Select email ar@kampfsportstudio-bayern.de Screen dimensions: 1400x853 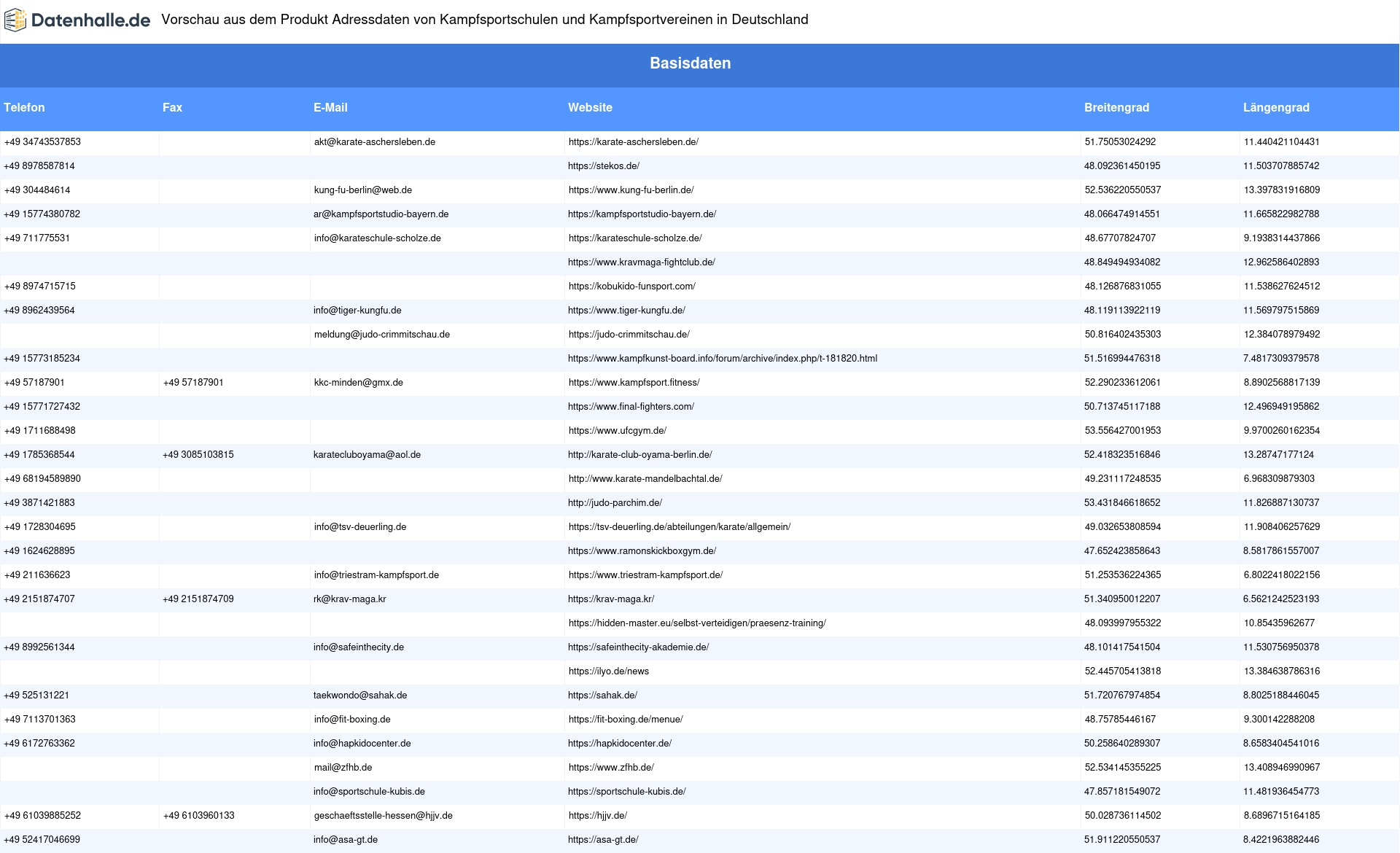point(381,214)
